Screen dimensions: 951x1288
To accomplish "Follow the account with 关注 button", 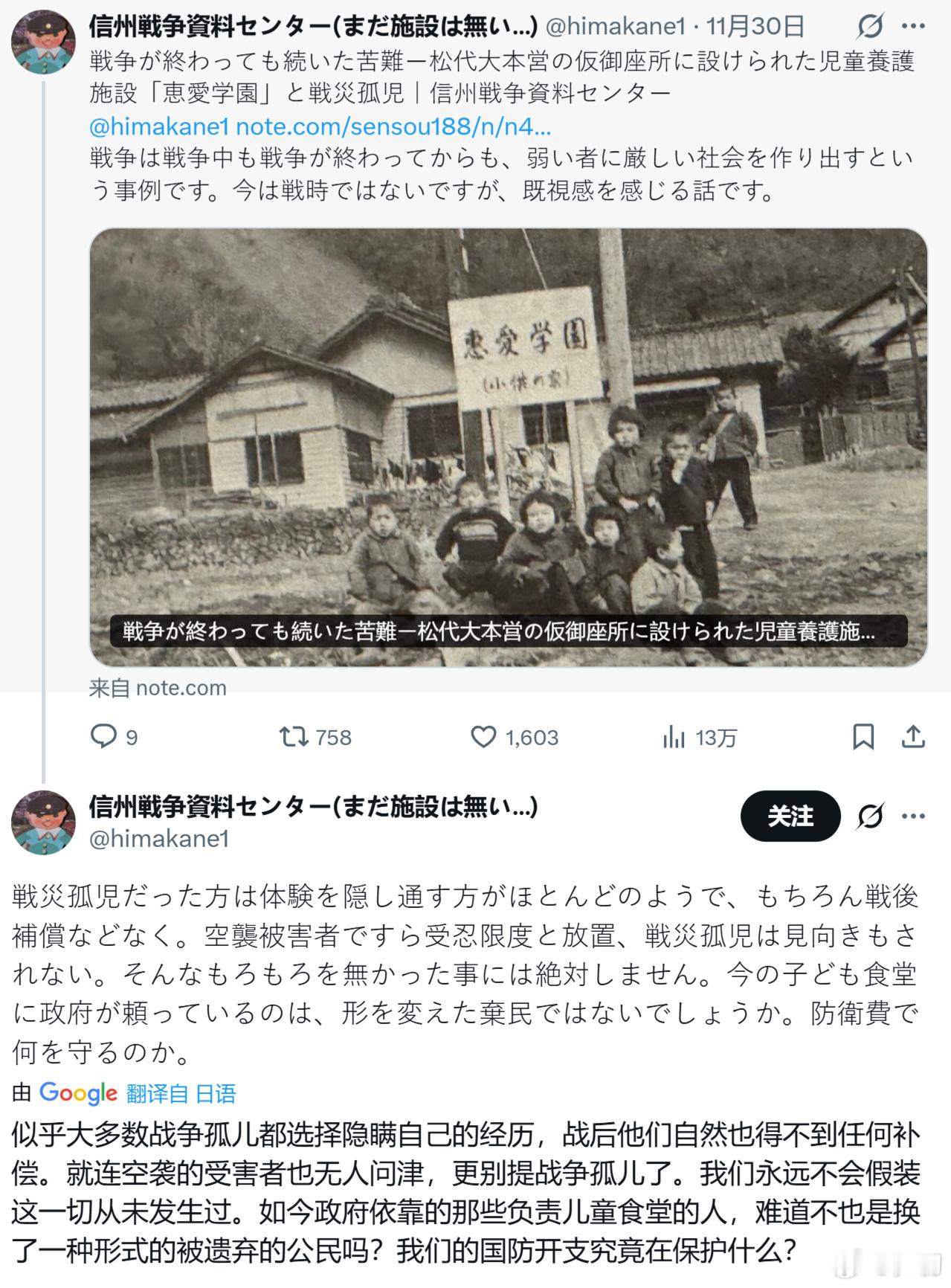I will (790, 816).
